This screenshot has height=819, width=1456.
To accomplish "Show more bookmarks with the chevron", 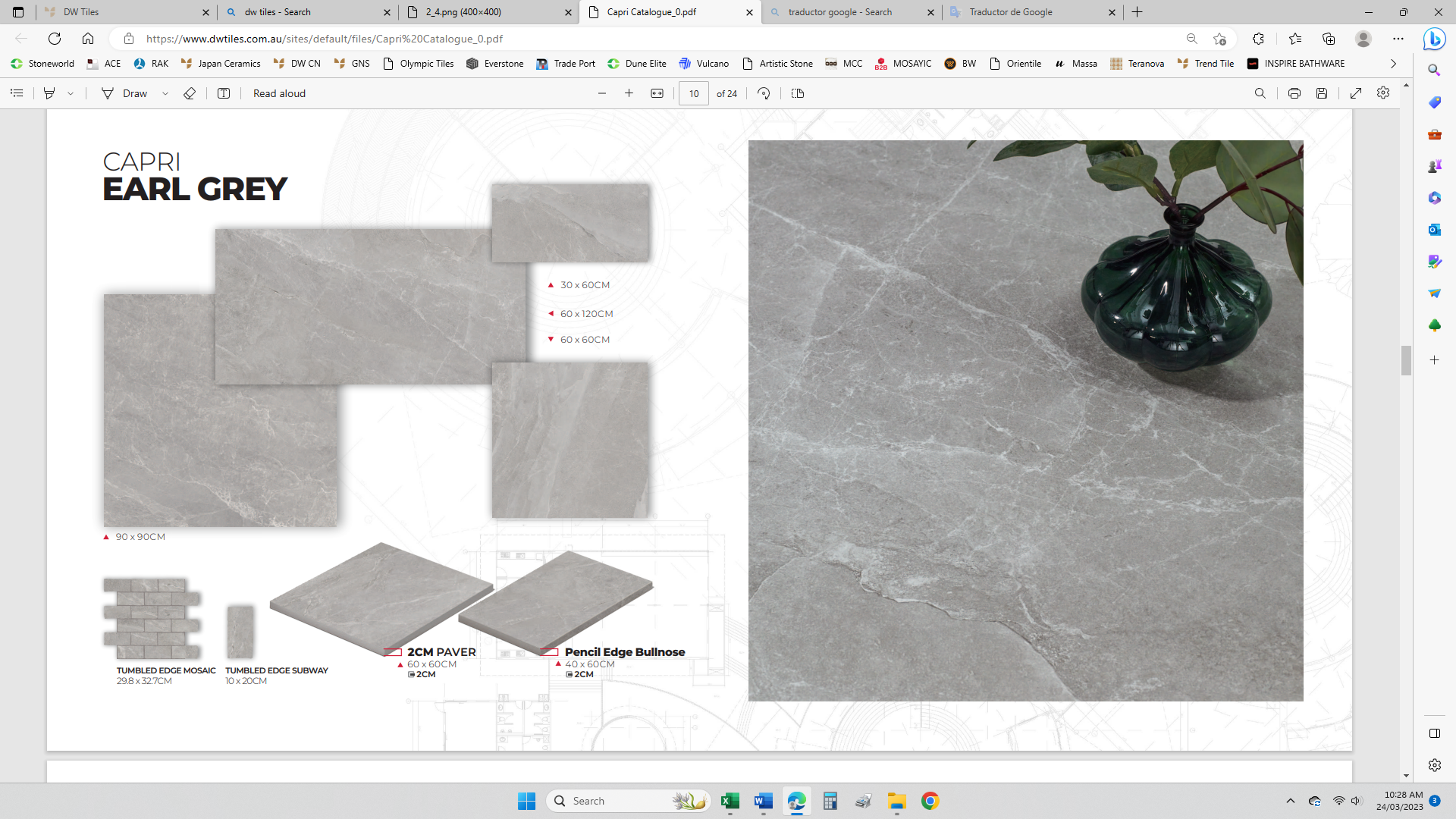I will [x=1393, y=64].
